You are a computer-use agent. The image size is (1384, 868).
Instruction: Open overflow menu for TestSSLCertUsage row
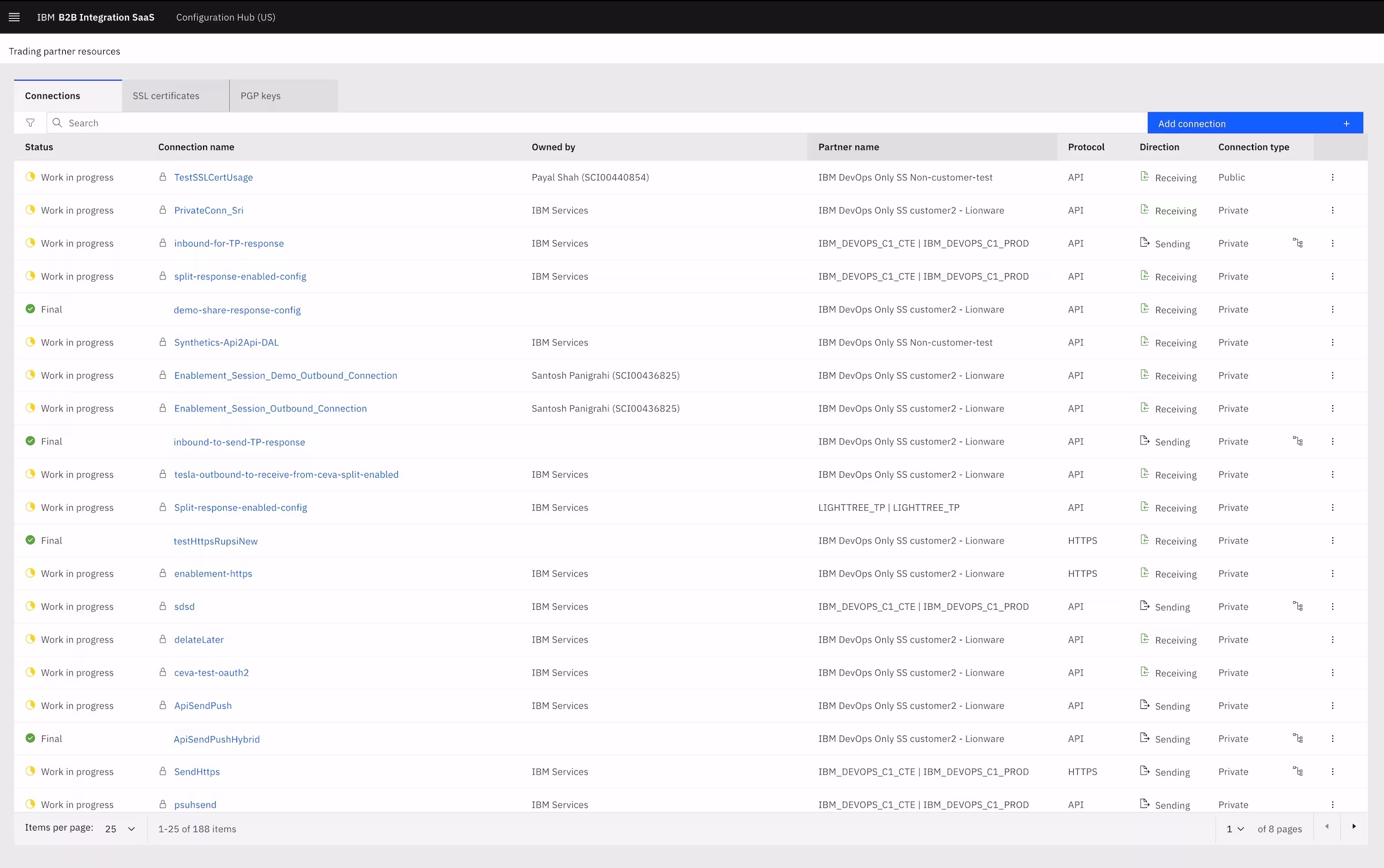[x=1332, y=178]
